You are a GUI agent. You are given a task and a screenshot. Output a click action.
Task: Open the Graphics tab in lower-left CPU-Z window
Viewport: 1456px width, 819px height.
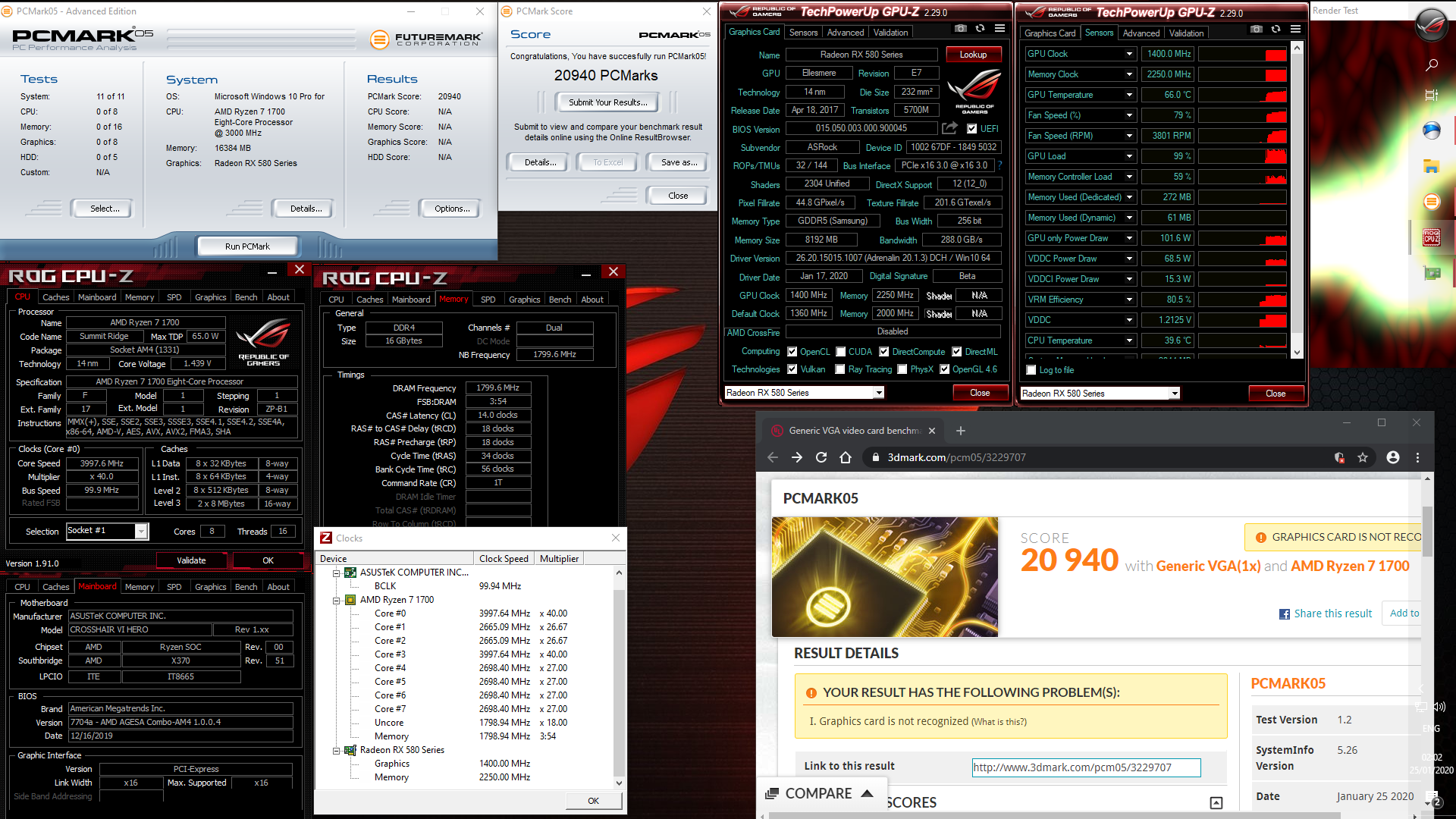(210, 587)
